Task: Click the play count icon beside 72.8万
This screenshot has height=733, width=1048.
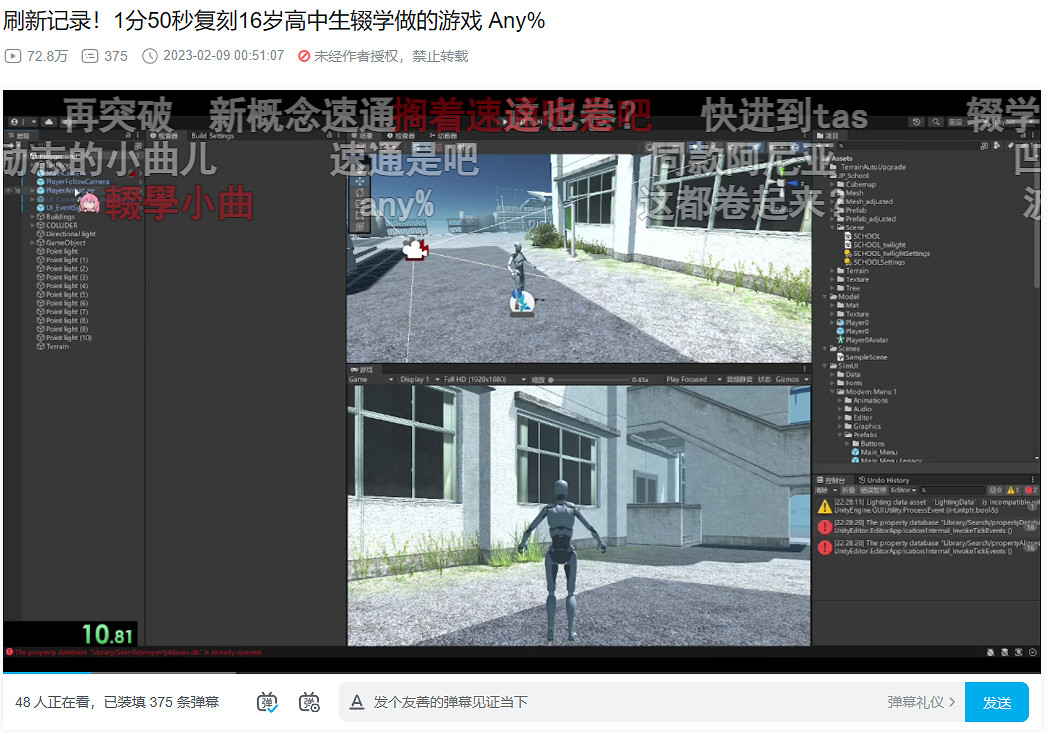Action: click(x=13, y=56)
